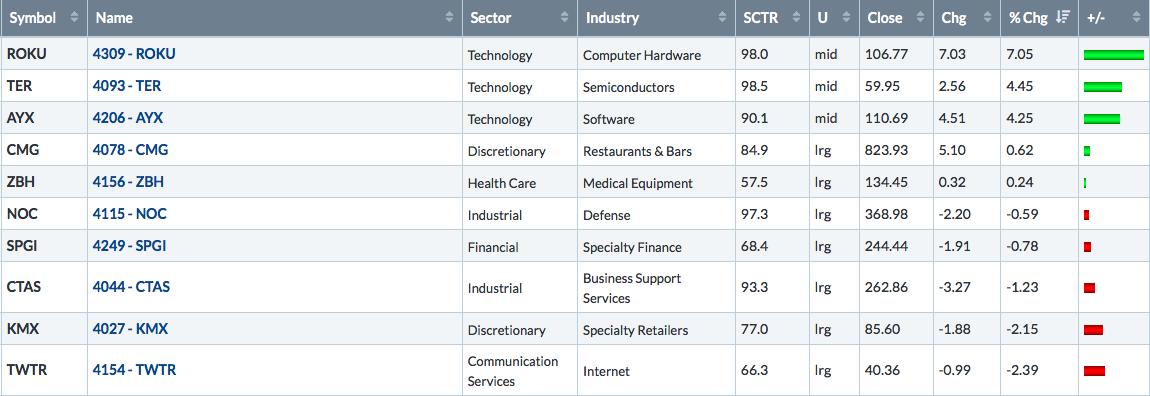1150x396 pixels.
Task: Open the 4078 - CMG link
Action: click(x=131, y=150)
